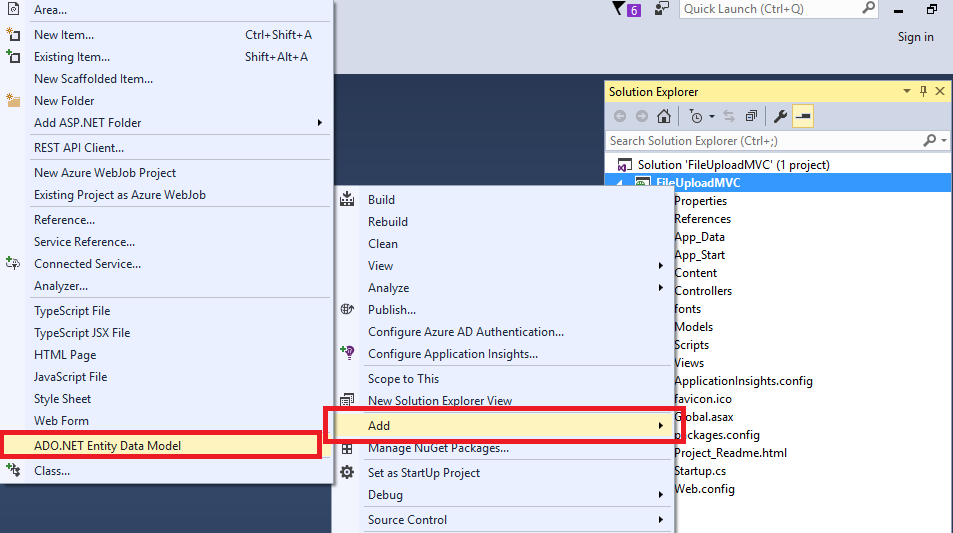This screenshot has width=953, height=533.
Task: Choose Clean from the context menu
Action: point(383,244)
